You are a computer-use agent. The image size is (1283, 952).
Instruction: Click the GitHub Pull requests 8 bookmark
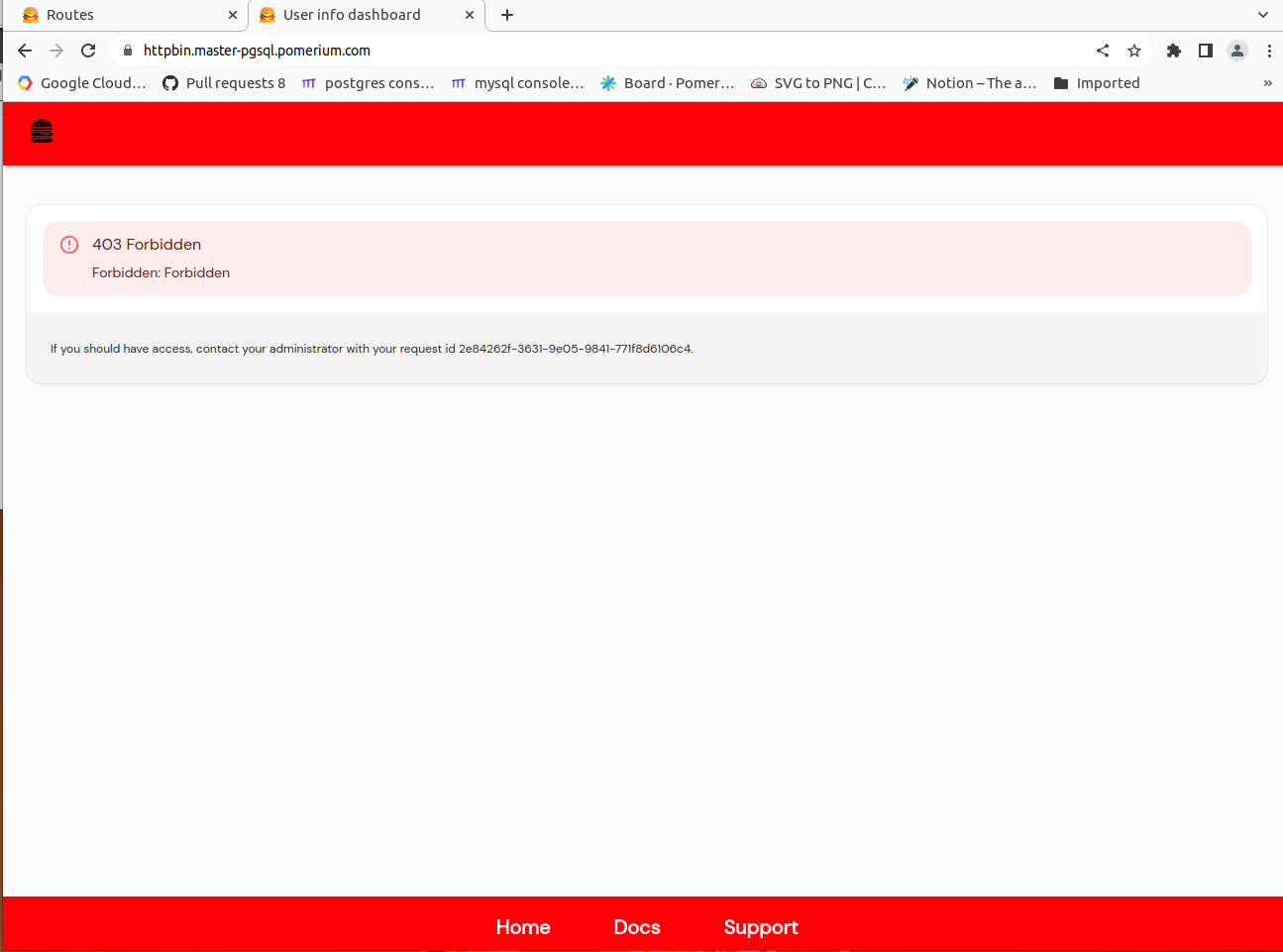(224, 82)
